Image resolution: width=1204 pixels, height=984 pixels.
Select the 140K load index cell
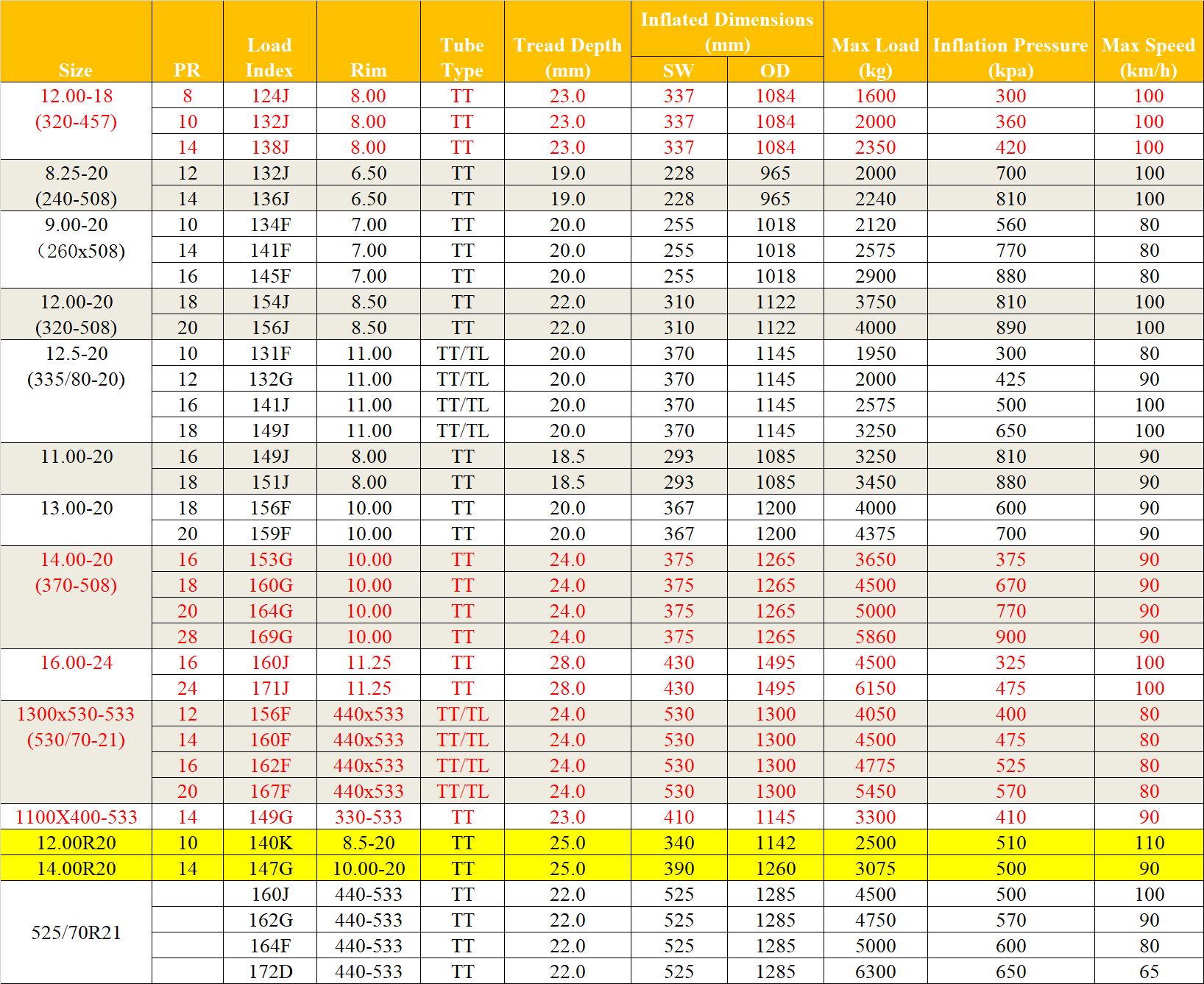pos(270,843)
